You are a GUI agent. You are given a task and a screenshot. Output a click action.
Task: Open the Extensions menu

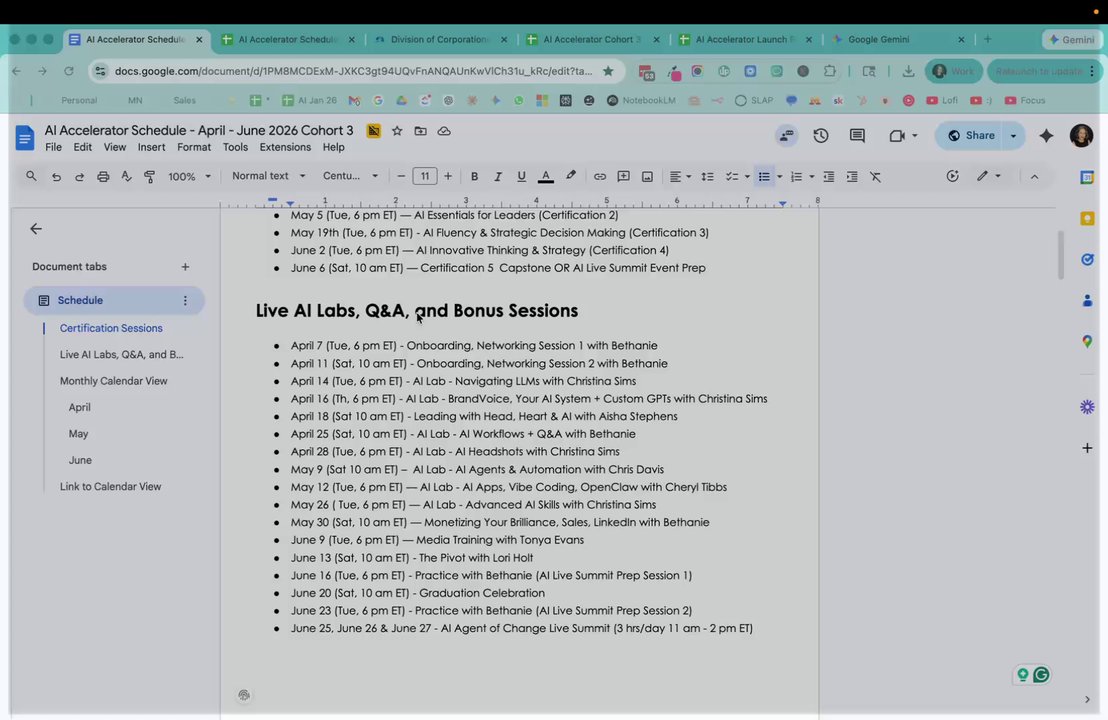[285, 147]
